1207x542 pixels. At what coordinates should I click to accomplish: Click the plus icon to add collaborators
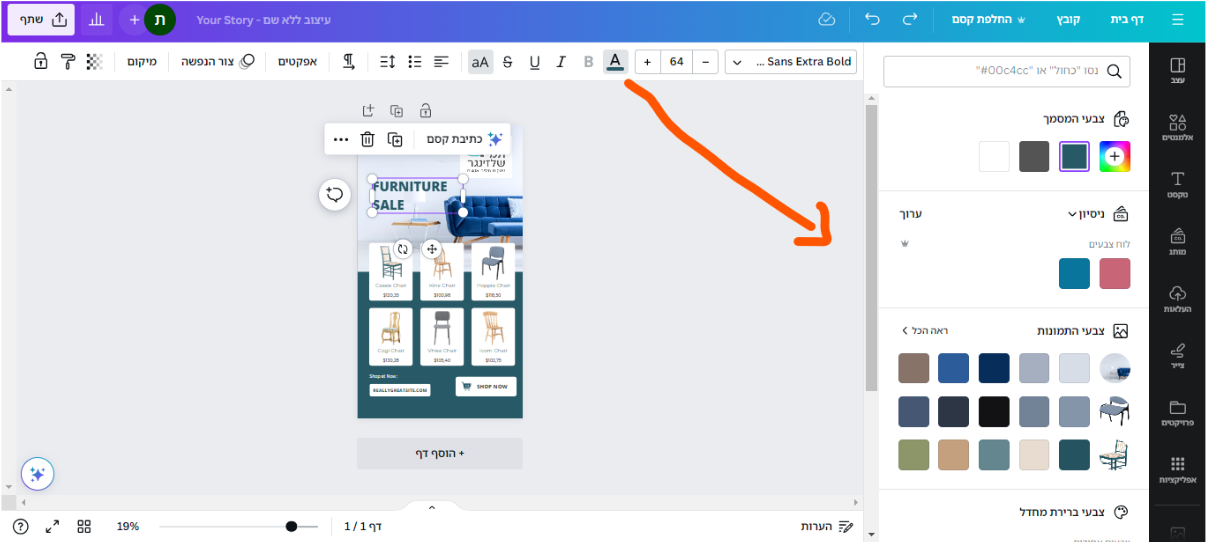(134, 19)
